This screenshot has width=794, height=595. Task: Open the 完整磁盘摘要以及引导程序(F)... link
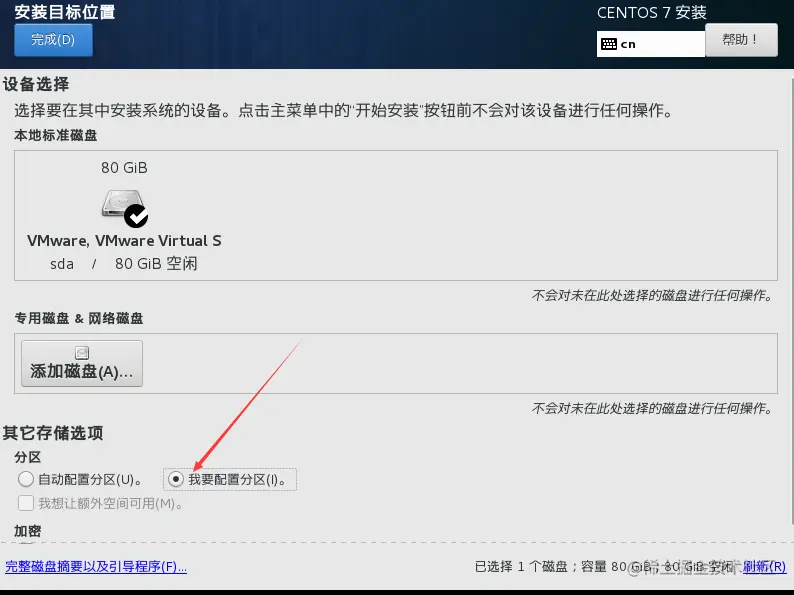tap(96, 567)
